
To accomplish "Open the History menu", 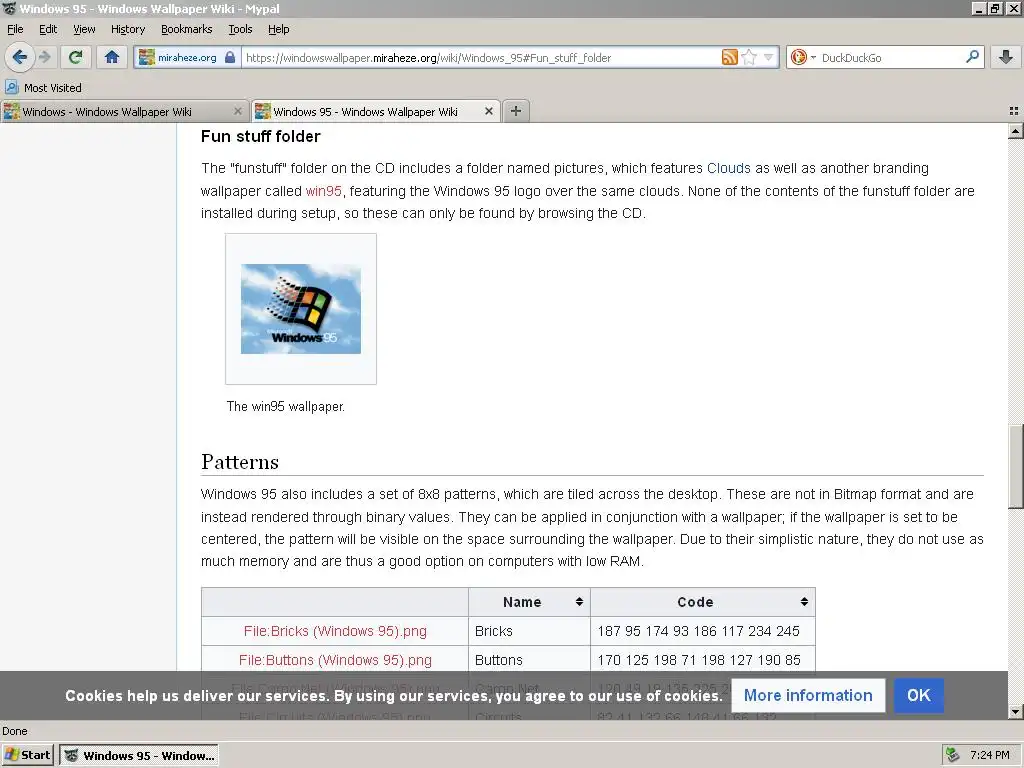I will point(127,29).
